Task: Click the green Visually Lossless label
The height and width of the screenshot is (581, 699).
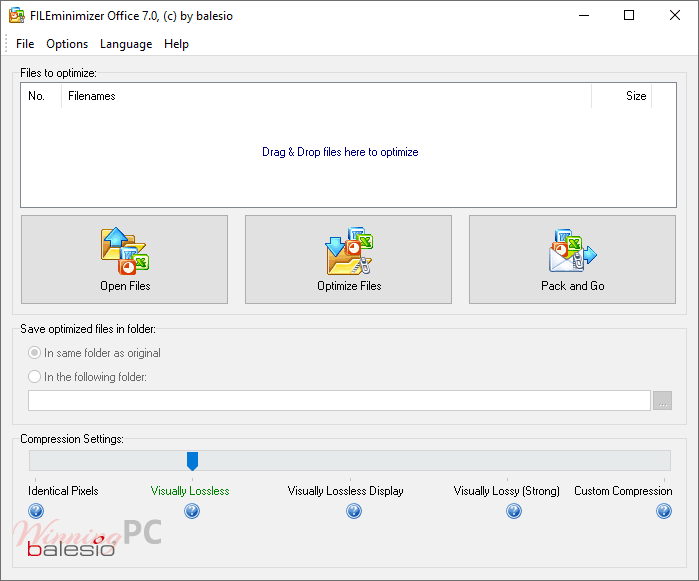Action: (190, 491)
